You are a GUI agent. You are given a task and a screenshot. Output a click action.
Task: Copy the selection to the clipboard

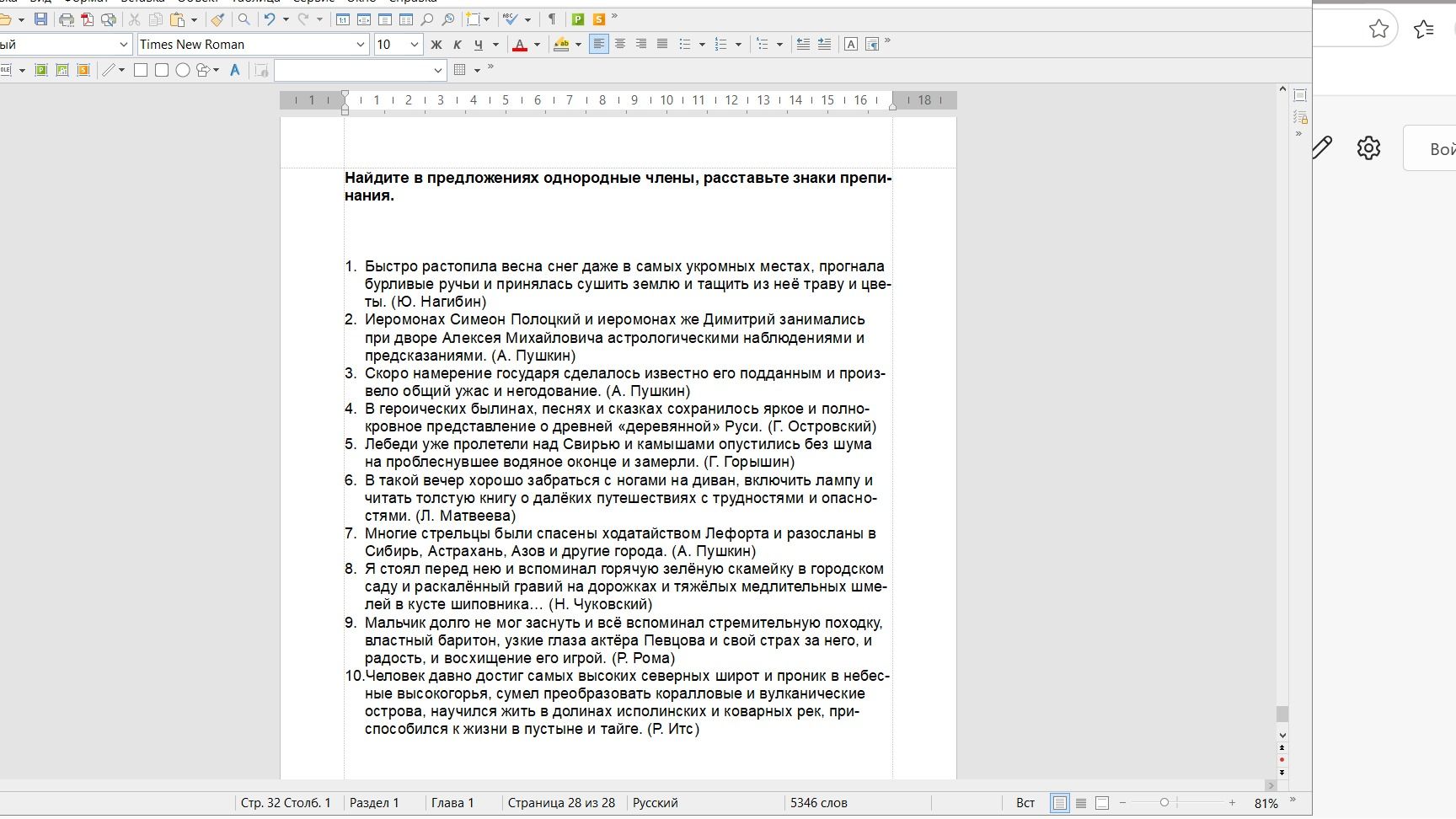click(x=156, y=19)
